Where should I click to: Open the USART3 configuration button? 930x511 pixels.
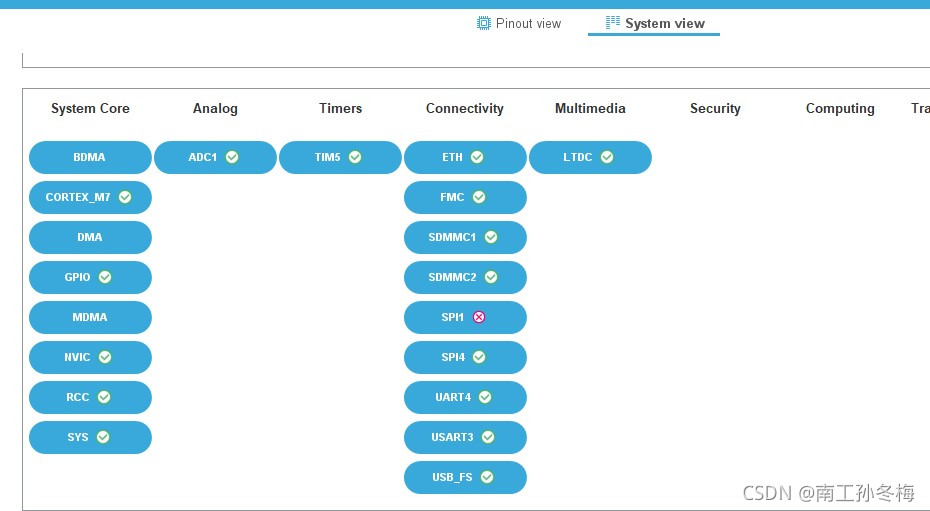coord(465,437)
